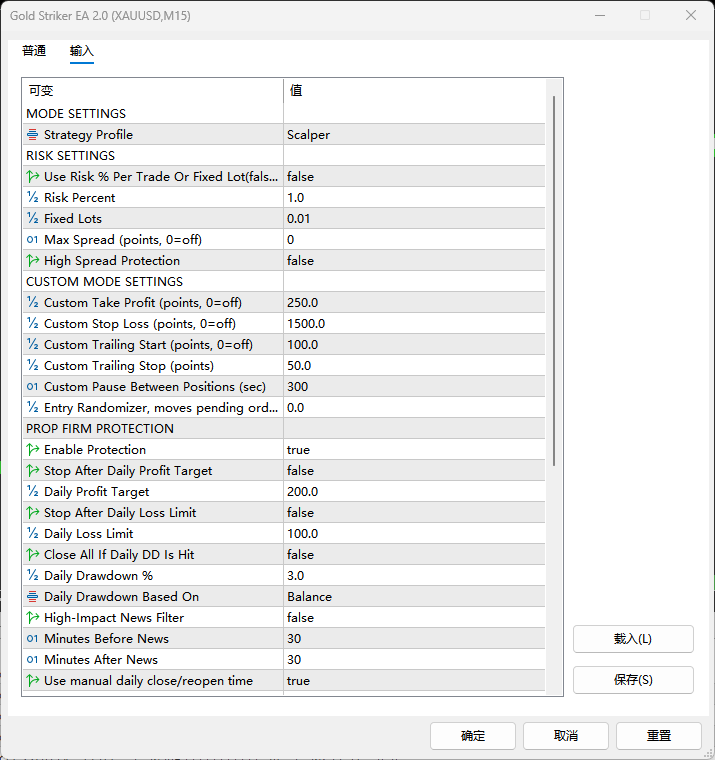Toggle Use manual daily close/reopen time value
This screenshot has height=760, width=715.
[414, 681]
